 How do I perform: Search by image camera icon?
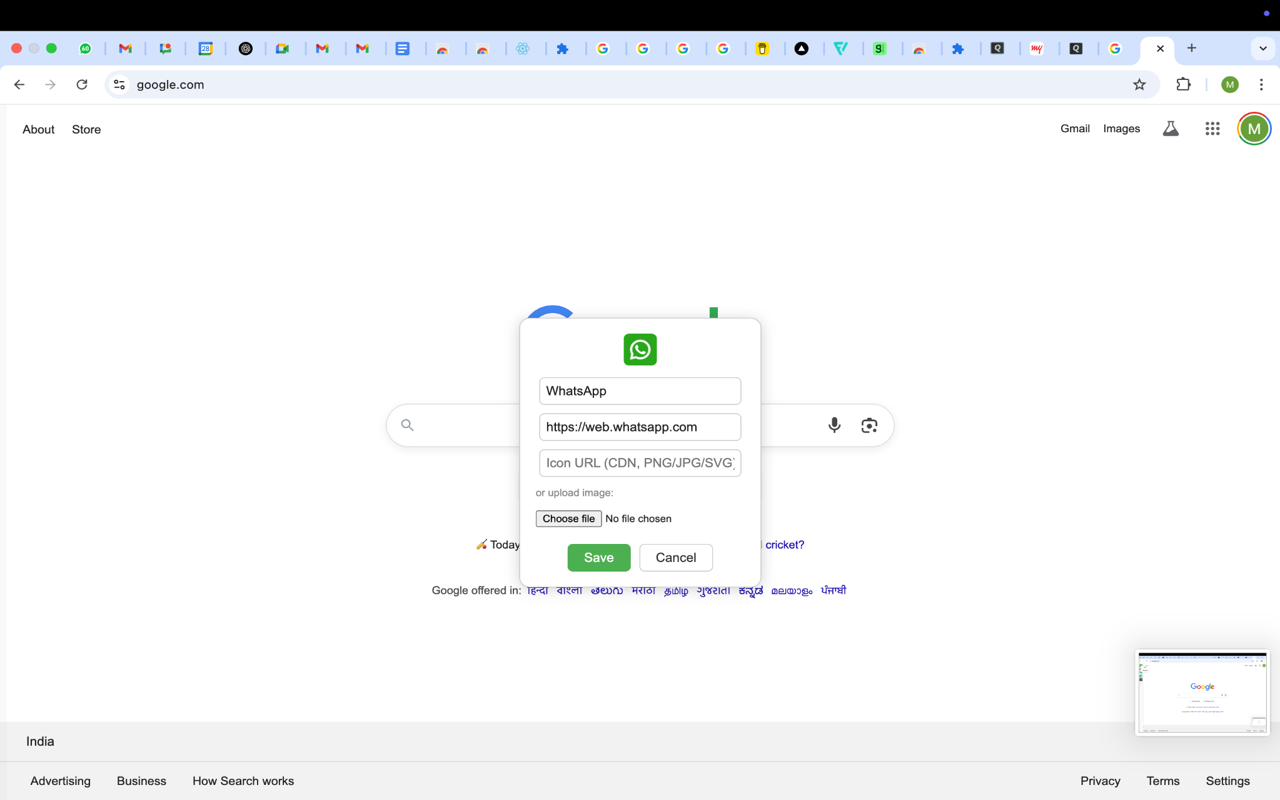point(869,425)
